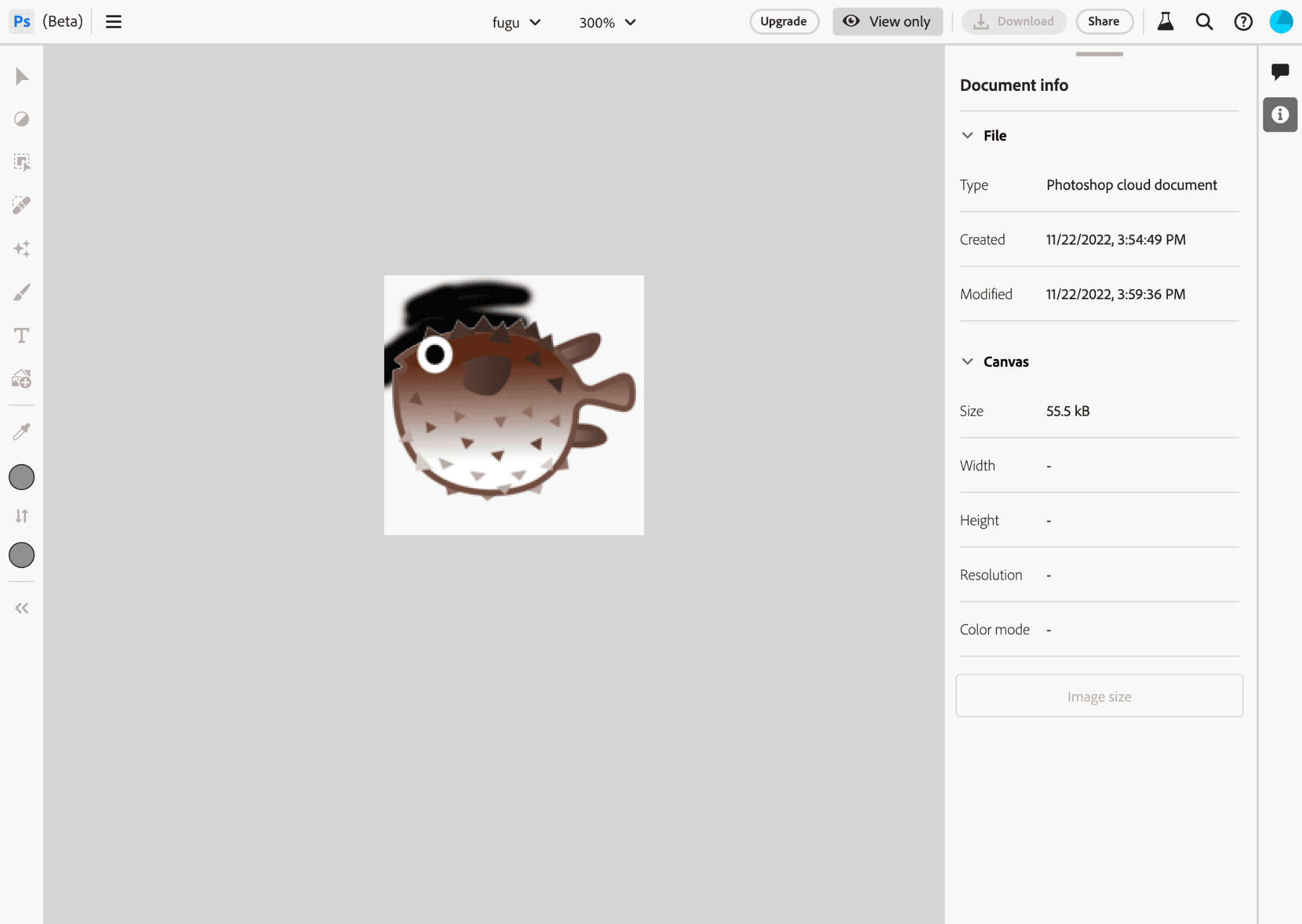Screen dimensions: 1302x924
Task: Open Search in Photoshop
Action: pos(1205,22)
